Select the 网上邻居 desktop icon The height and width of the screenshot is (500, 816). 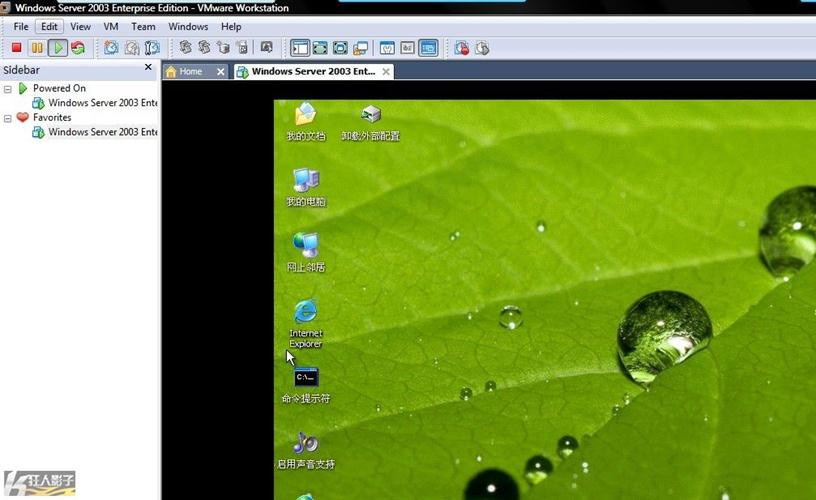(306, 253)
